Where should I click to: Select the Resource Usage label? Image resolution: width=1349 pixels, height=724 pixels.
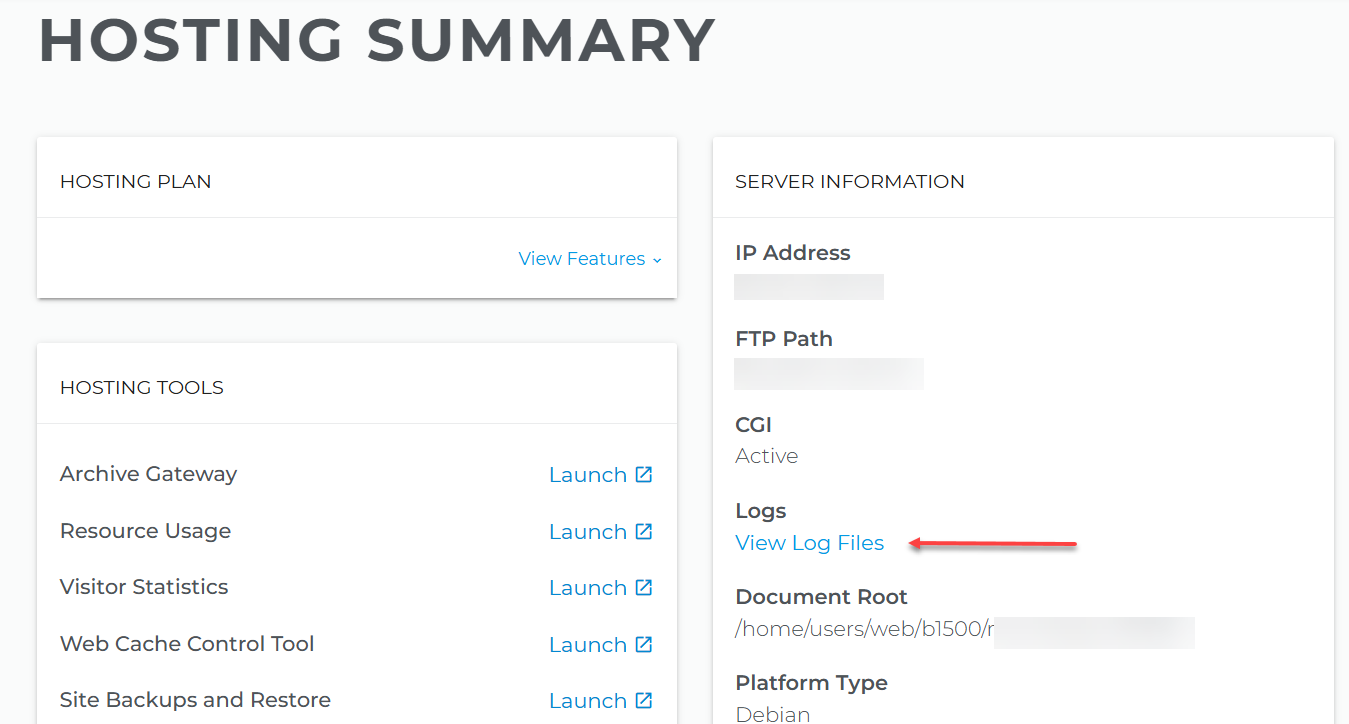point(145,531)
